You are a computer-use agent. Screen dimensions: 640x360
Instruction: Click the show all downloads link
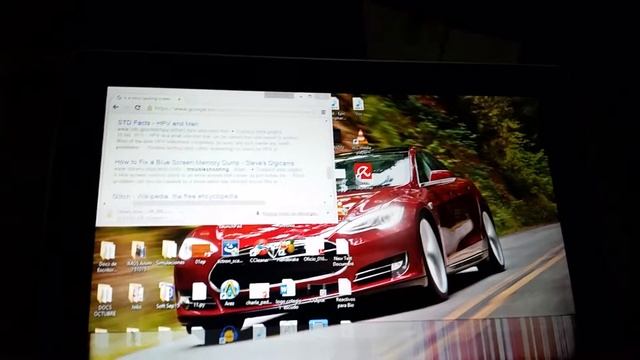tap(290, 214)
